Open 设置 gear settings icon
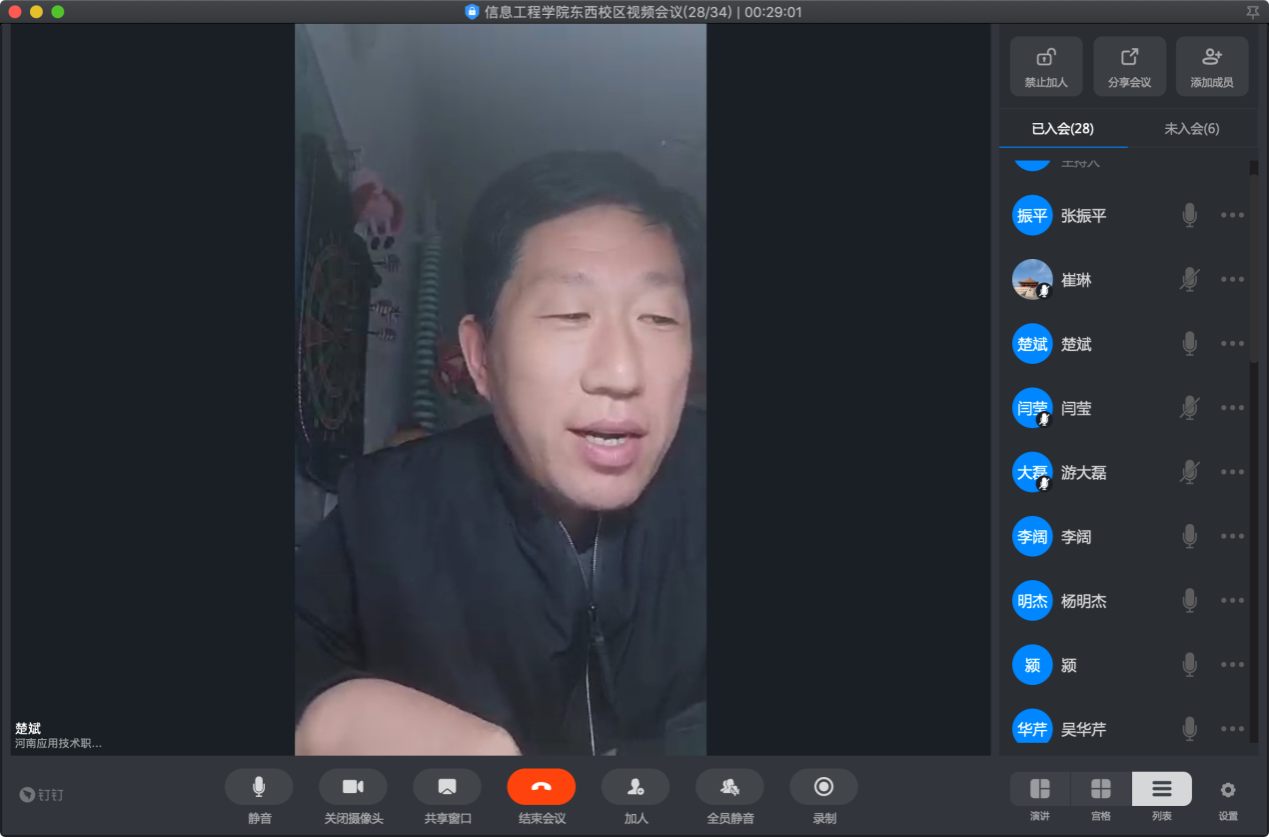 1228,790
